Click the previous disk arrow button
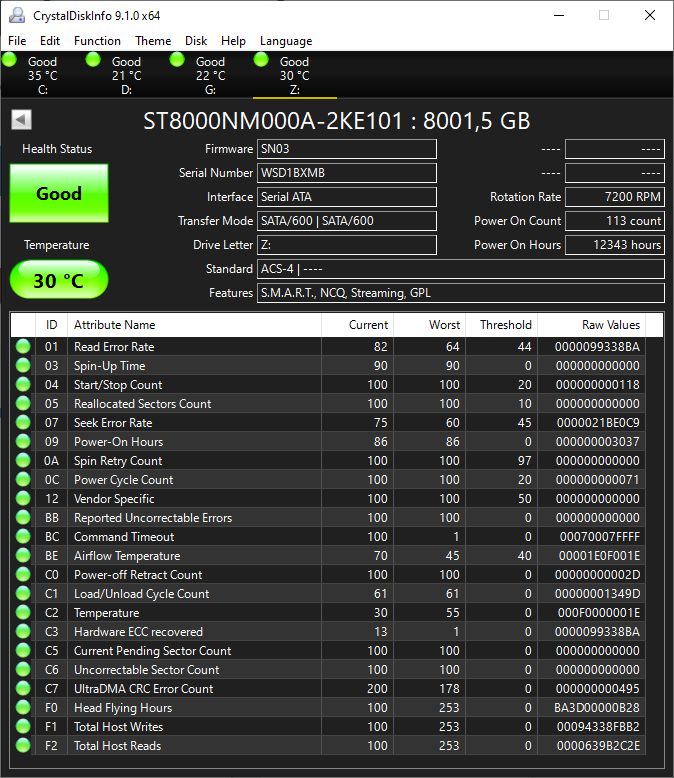This screenshot has height=778, width=674. pyautogui.click(x=21, y=120)
